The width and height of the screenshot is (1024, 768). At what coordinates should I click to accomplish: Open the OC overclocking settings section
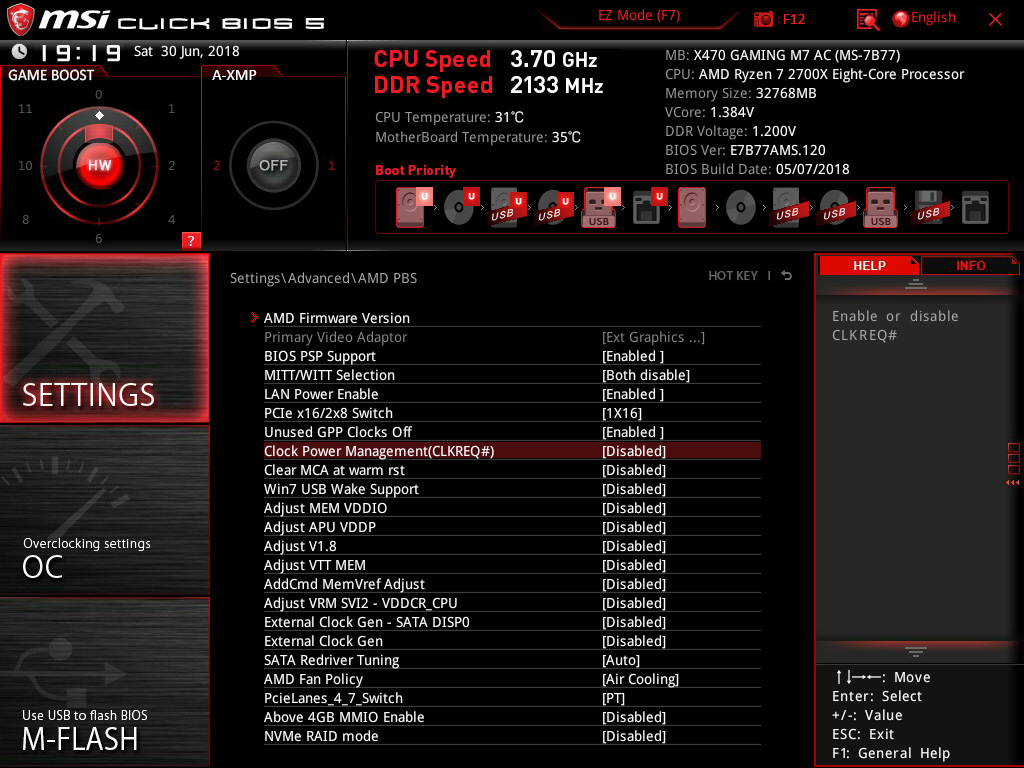pyautogui.click(x=104, y=511)
